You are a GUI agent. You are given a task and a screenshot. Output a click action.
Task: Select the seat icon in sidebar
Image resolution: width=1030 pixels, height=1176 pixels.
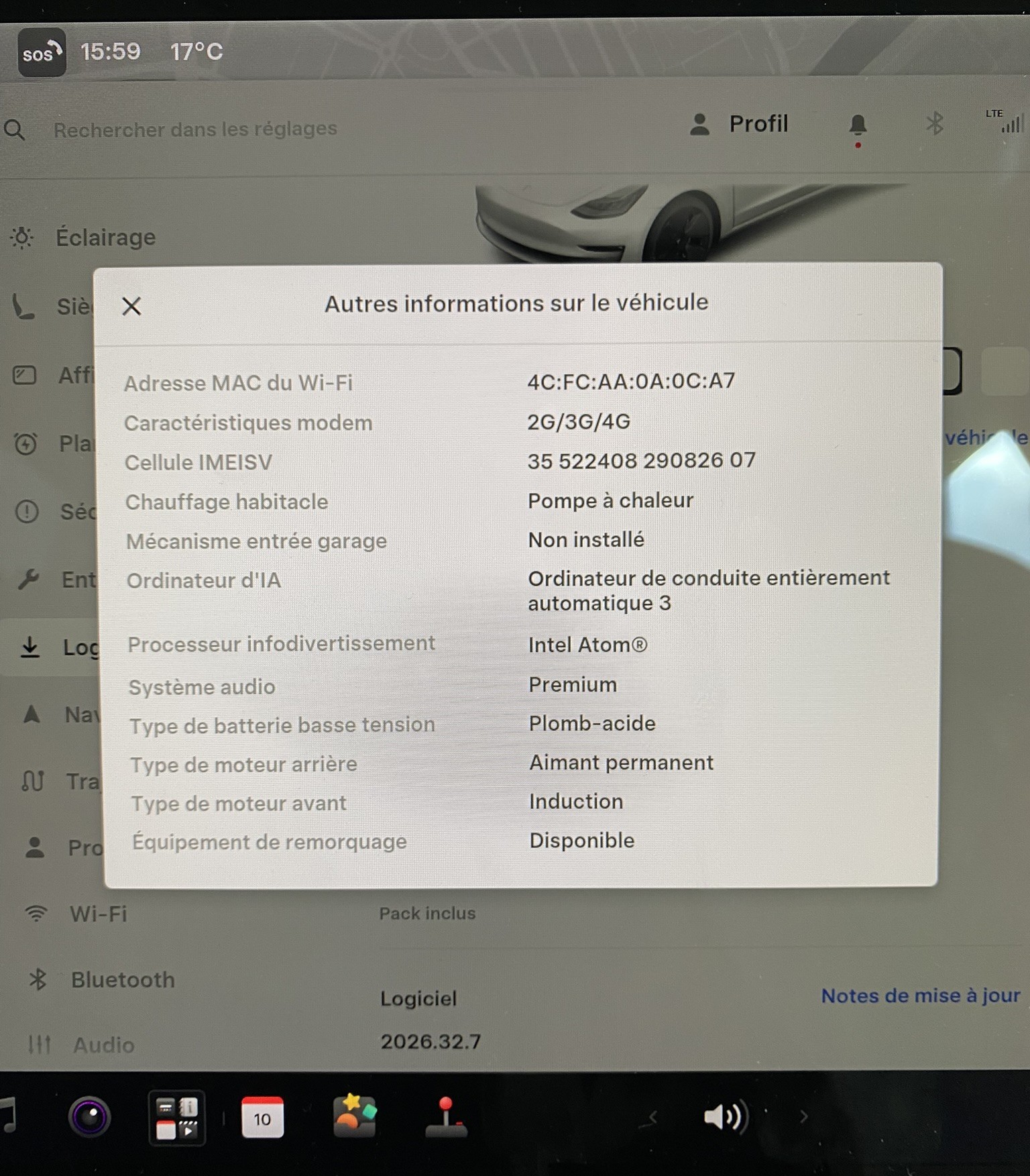point(23,307)
